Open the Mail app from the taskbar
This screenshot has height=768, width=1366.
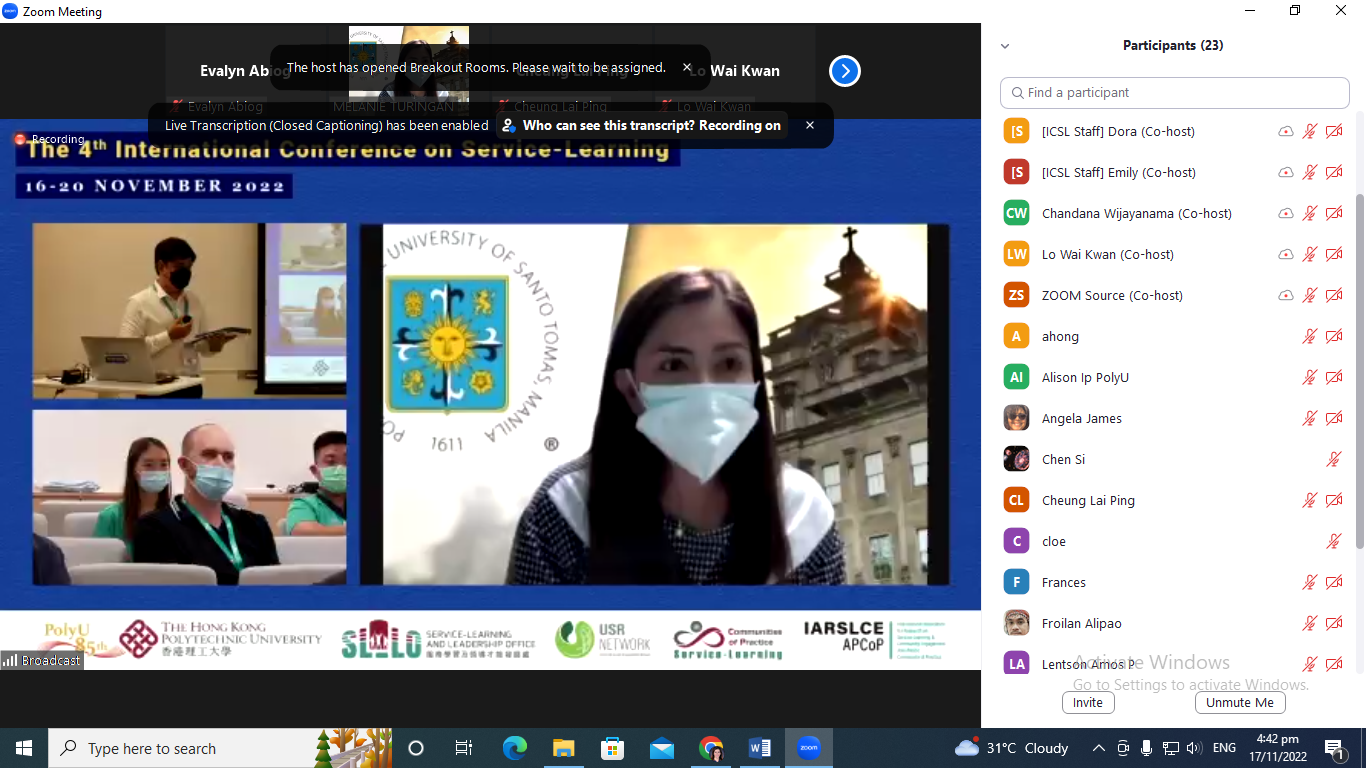coord(661,748)
